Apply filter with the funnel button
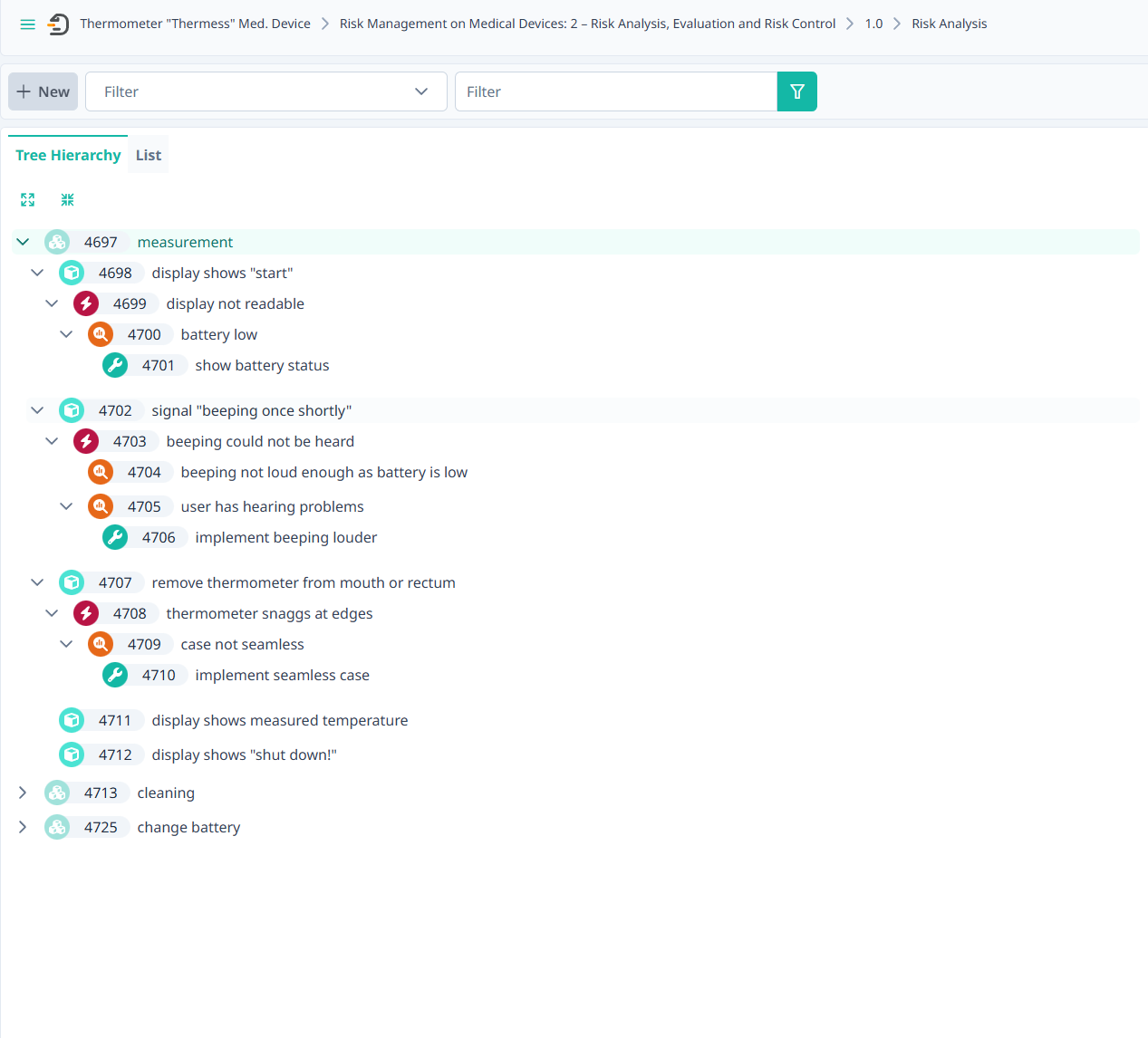The height and width of the screenshot is (1038, 1148). [797, 91]
